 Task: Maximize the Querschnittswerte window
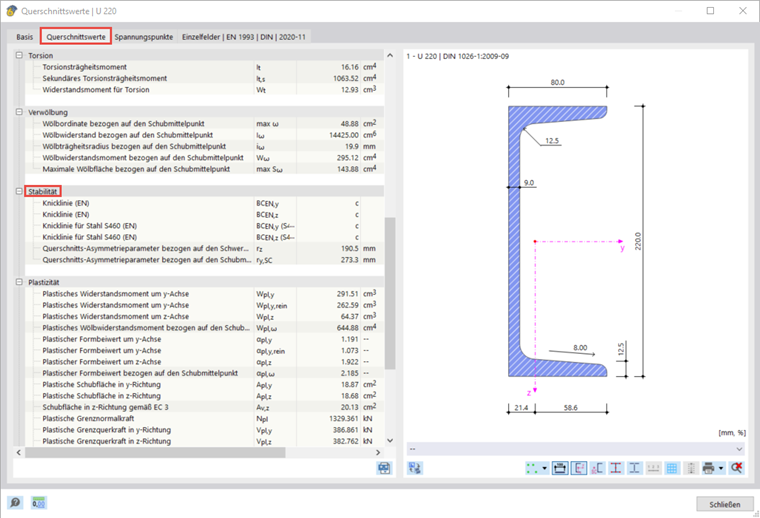point(710,11)
